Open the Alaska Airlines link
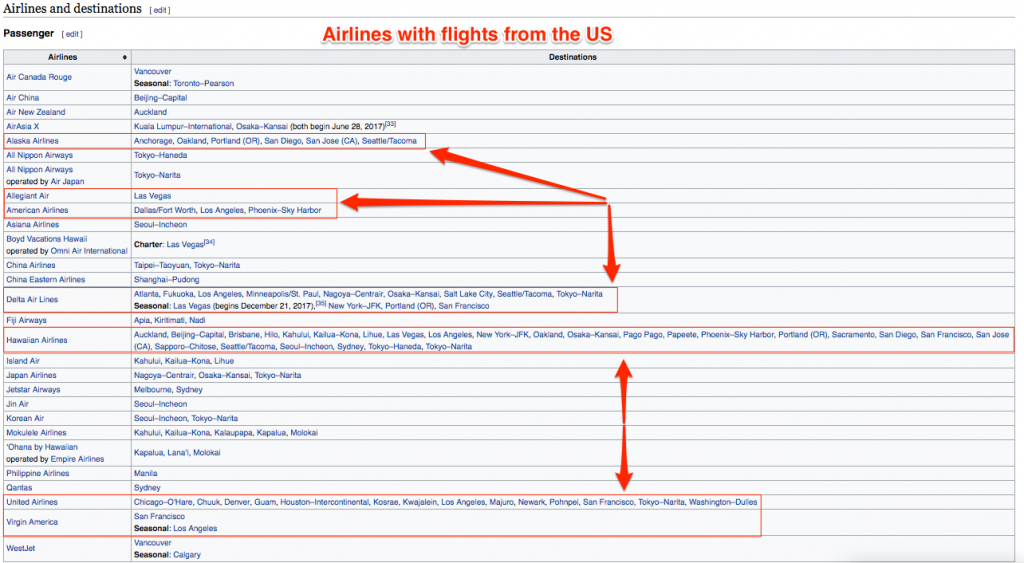The width and height of the screenshot is (1024, 563). 33,141
